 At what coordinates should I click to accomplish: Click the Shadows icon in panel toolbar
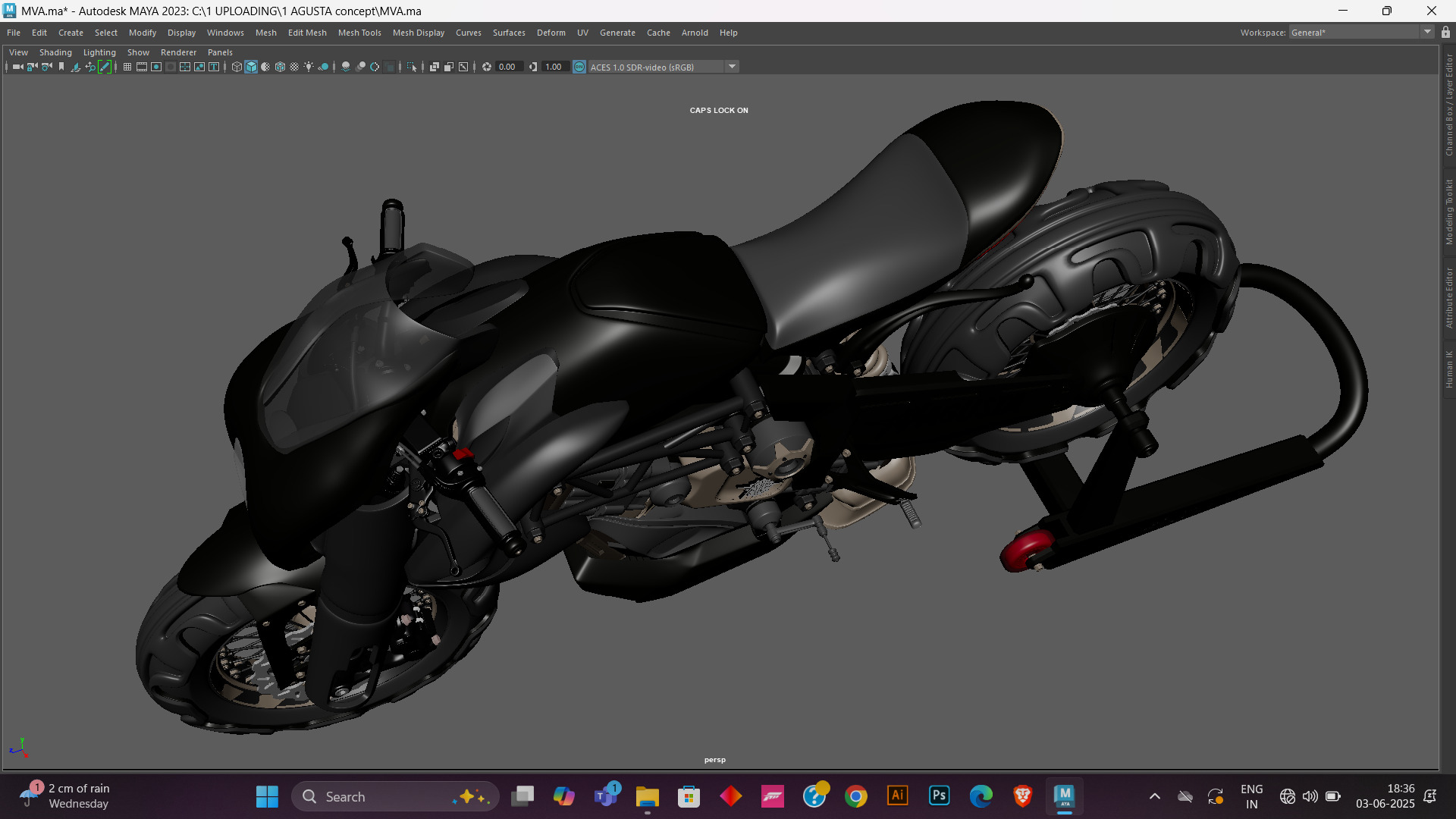click(x=323, y=67)
